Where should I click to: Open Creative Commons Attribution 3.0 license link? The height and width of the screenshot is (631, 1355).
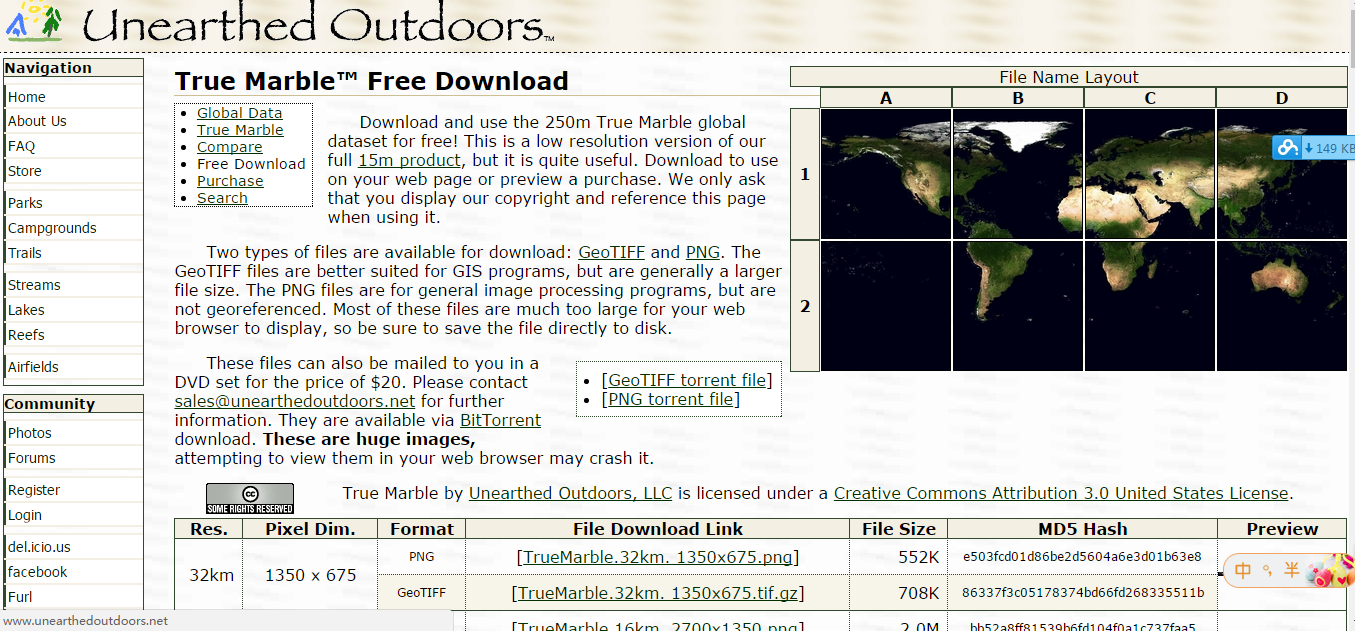[x=1061, y=493]
